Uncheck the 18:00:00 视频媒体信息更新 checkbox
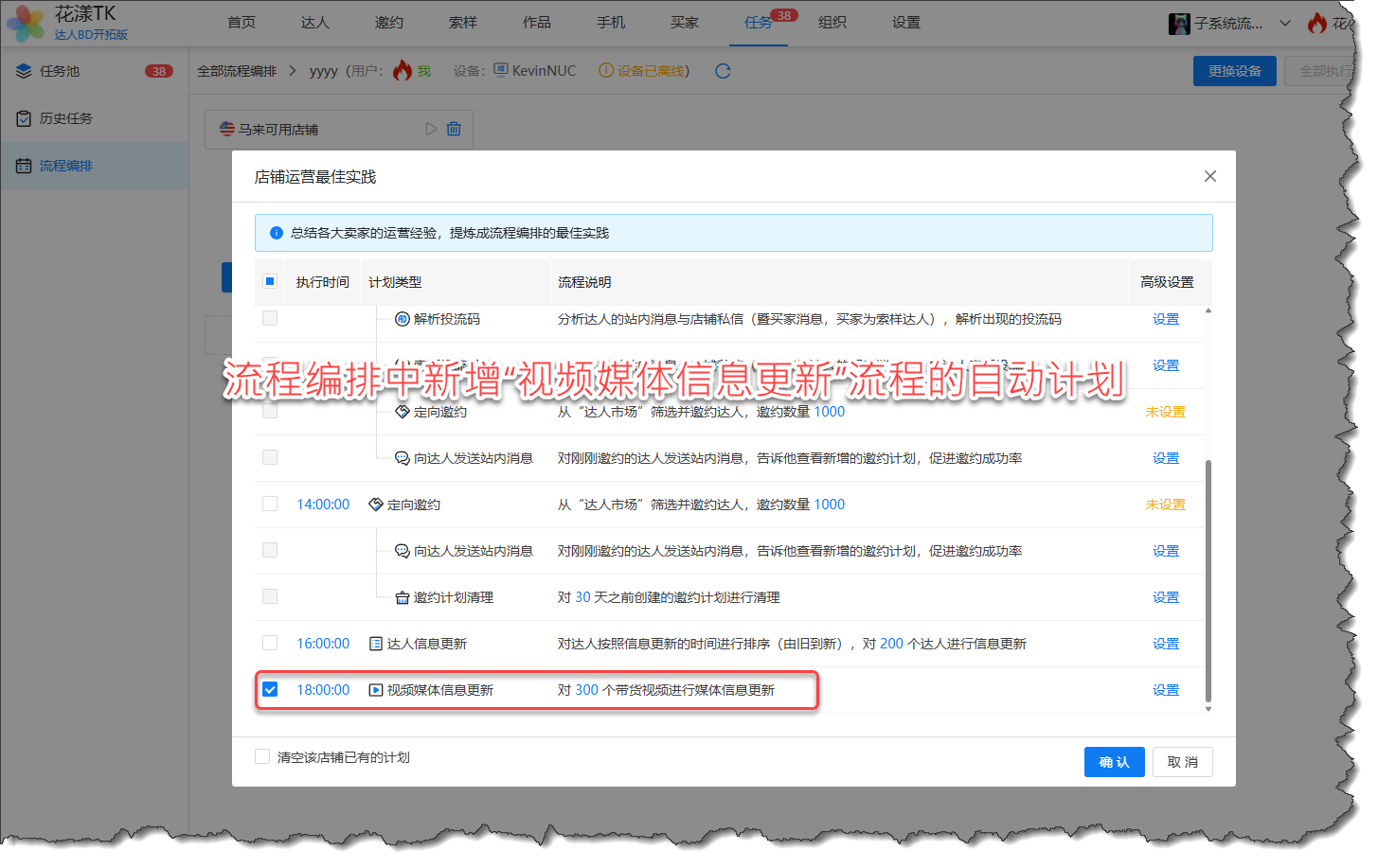 [x=270, y=689]
